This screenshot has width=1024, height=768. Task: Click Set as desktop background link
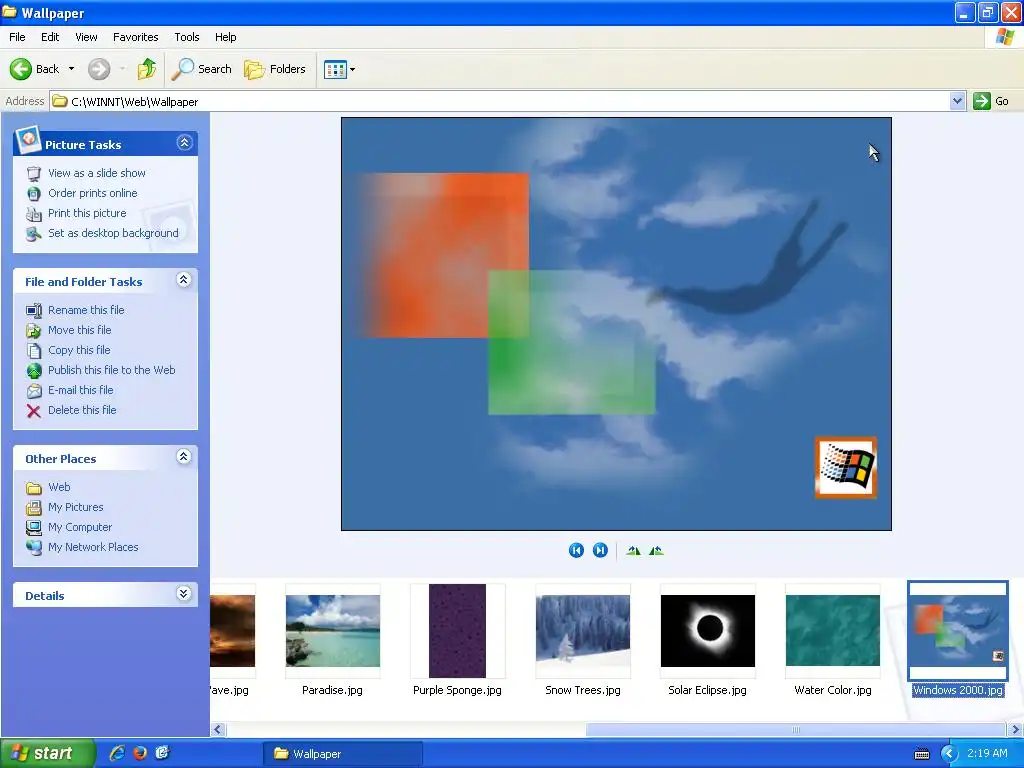click(113, 233)
